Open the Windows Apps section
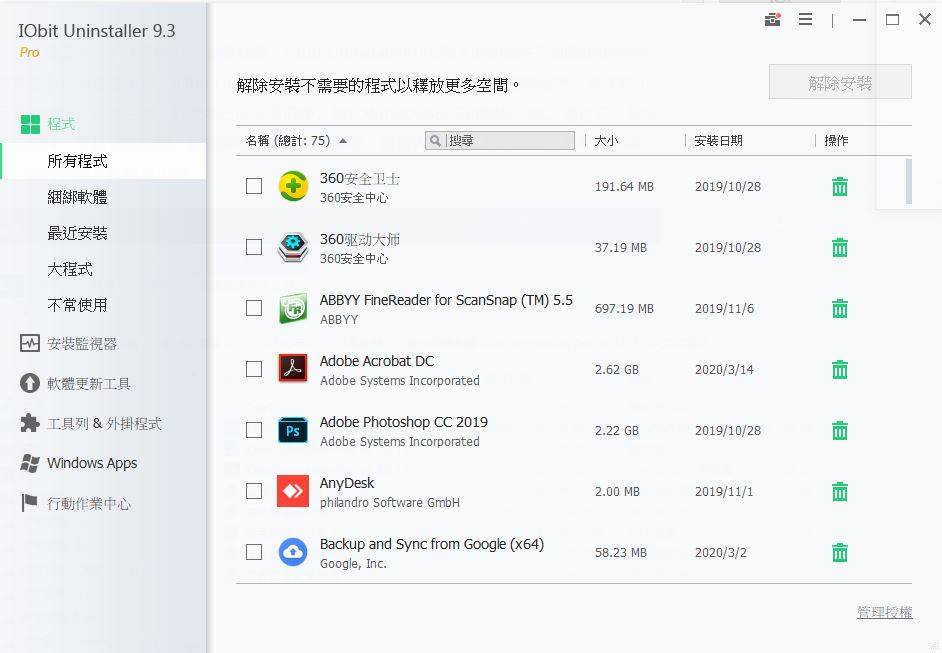Viewport: 942px width, 653px height. pyautogui.click(x=92, y=463)
